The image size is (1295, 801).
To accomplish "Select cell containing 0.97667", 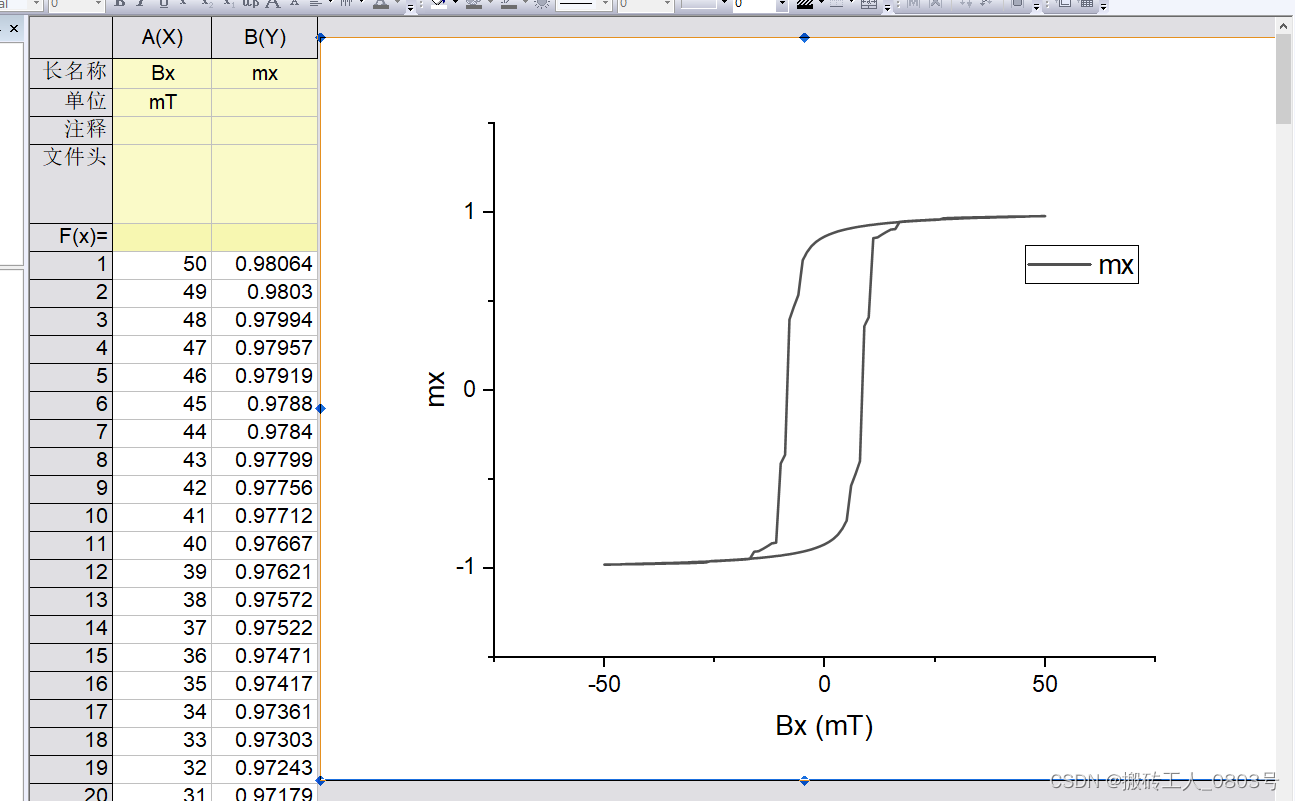I will pyautogui.click(x=265, y=544).
